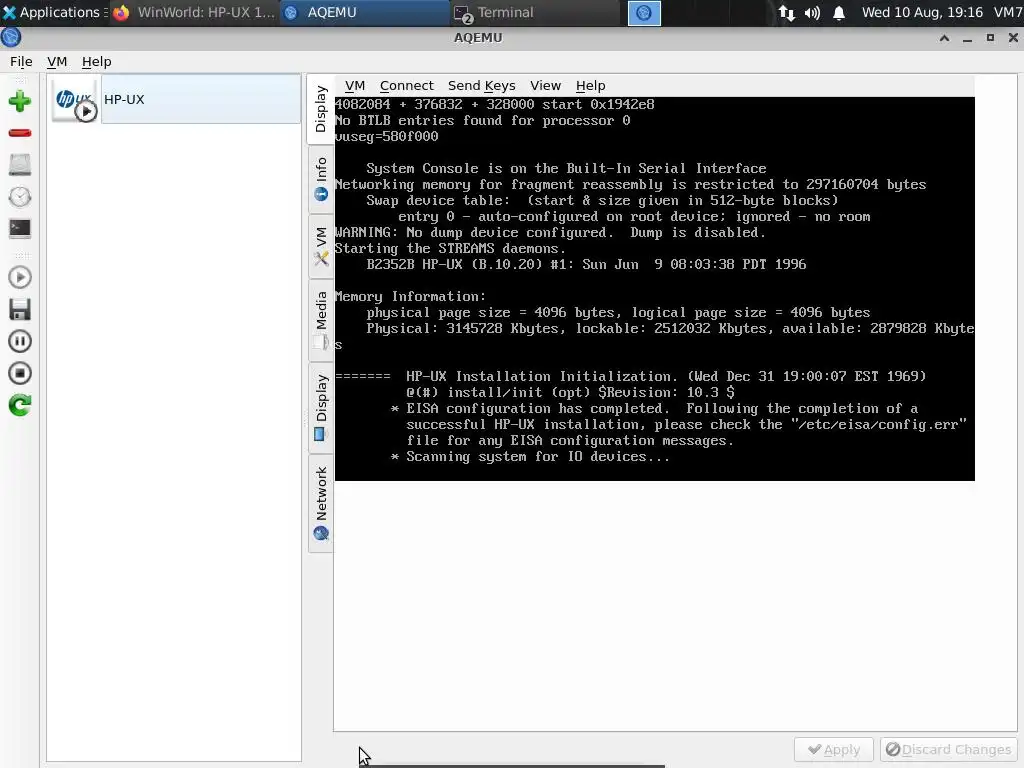This screenshot has width=1024, height=768.
Task: Open the embedded display Help menu
Action: 590,86
